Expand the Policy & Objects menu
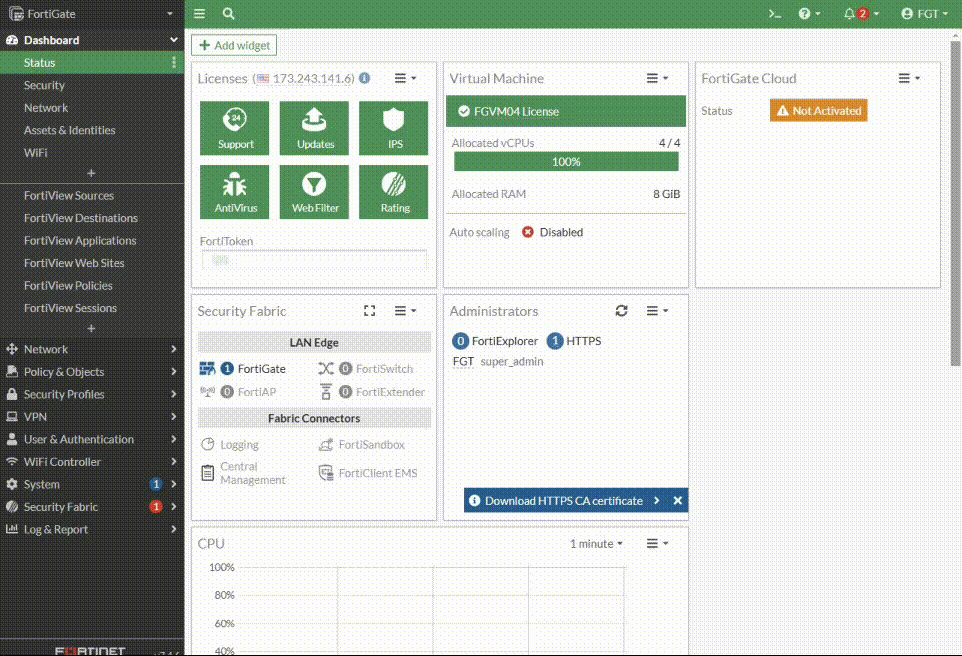Image resolution: width=962 pixels, height=656 pixels. point(92,372)
